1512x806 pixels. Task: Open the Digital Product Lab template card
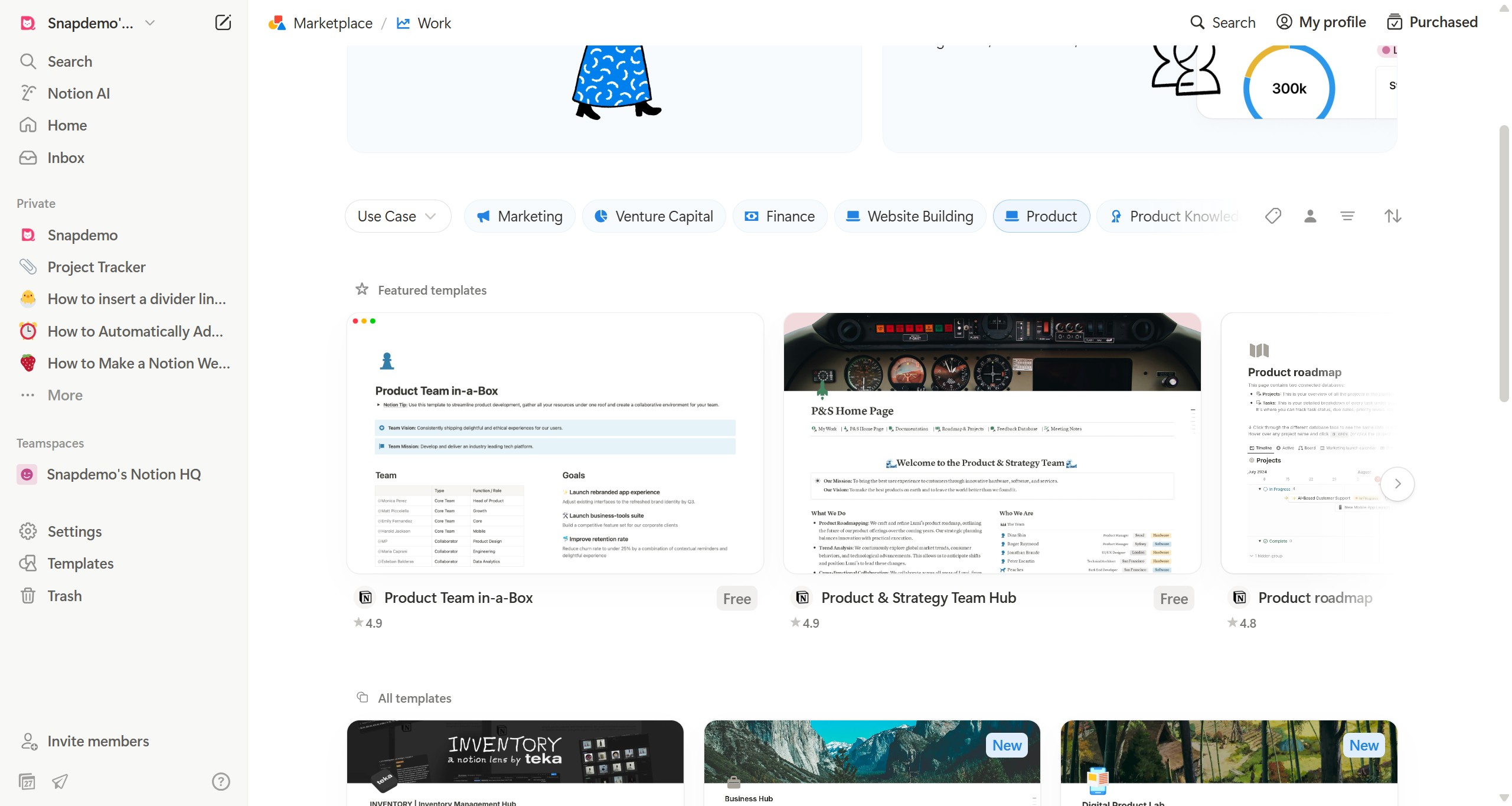[x=1229, y=762]
